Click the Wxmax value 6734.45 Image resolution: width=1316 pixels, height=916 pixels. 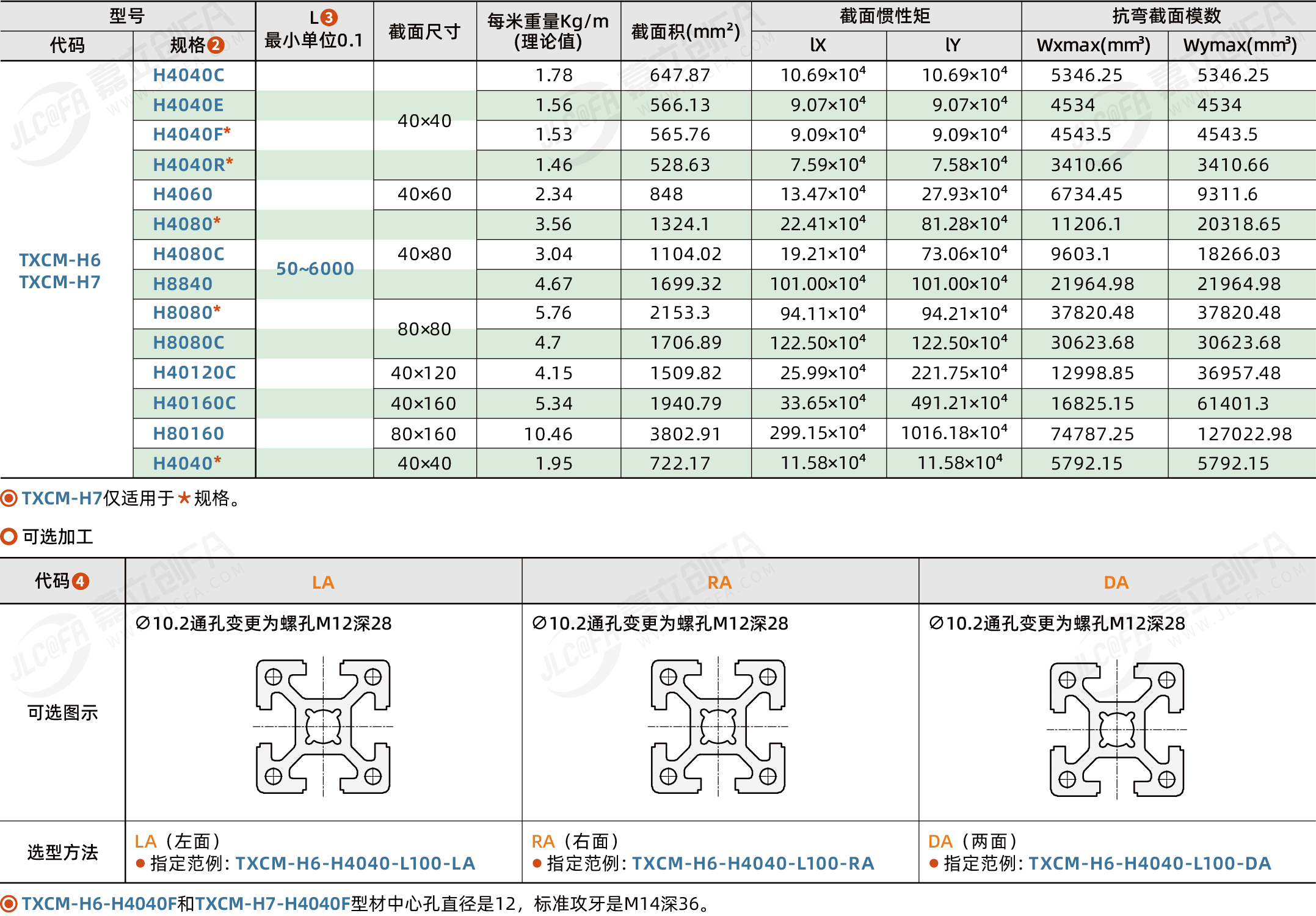pyautogui.click(x=1086, y=194)
